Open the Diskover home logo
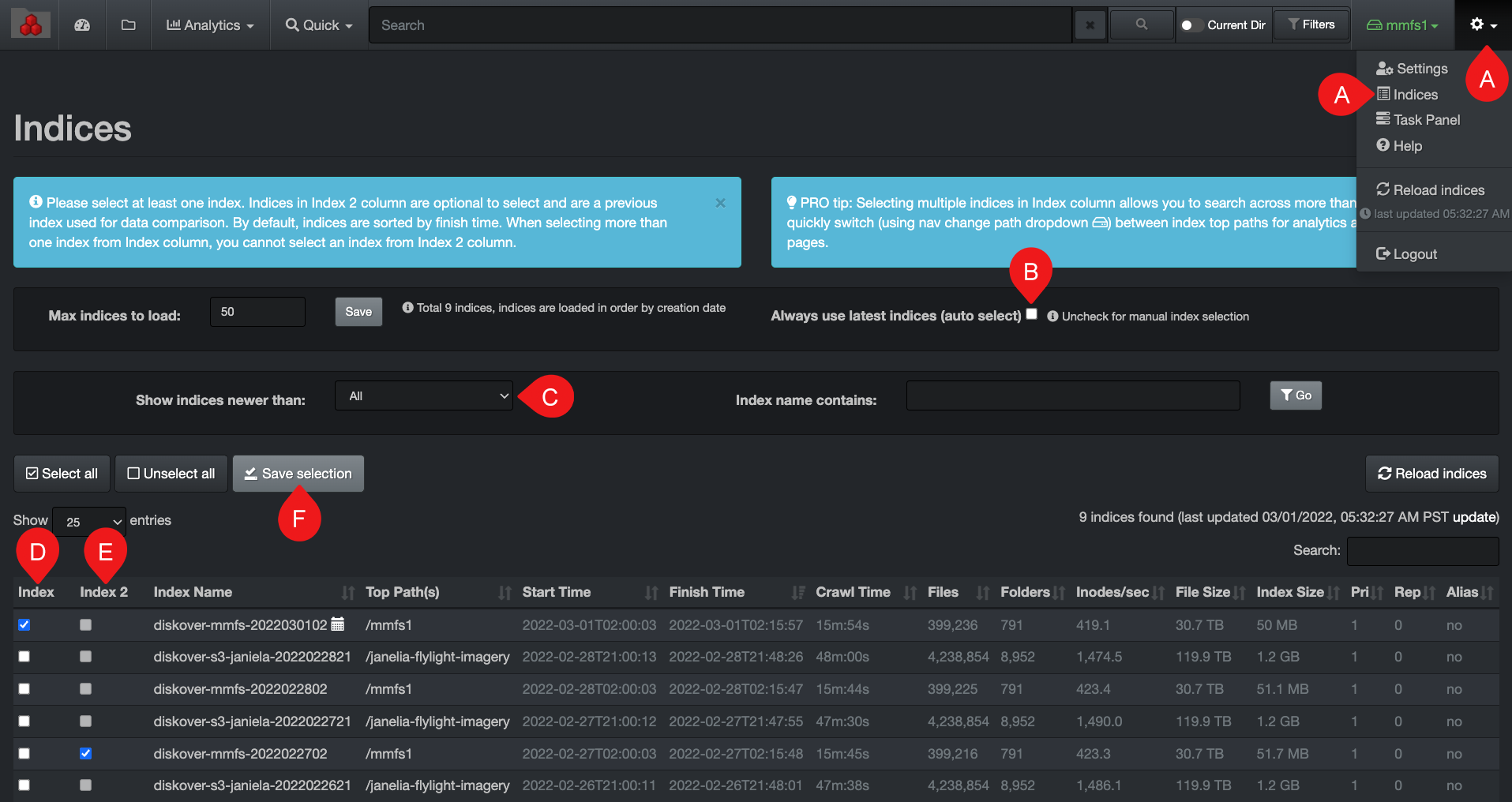 [29, 23]
